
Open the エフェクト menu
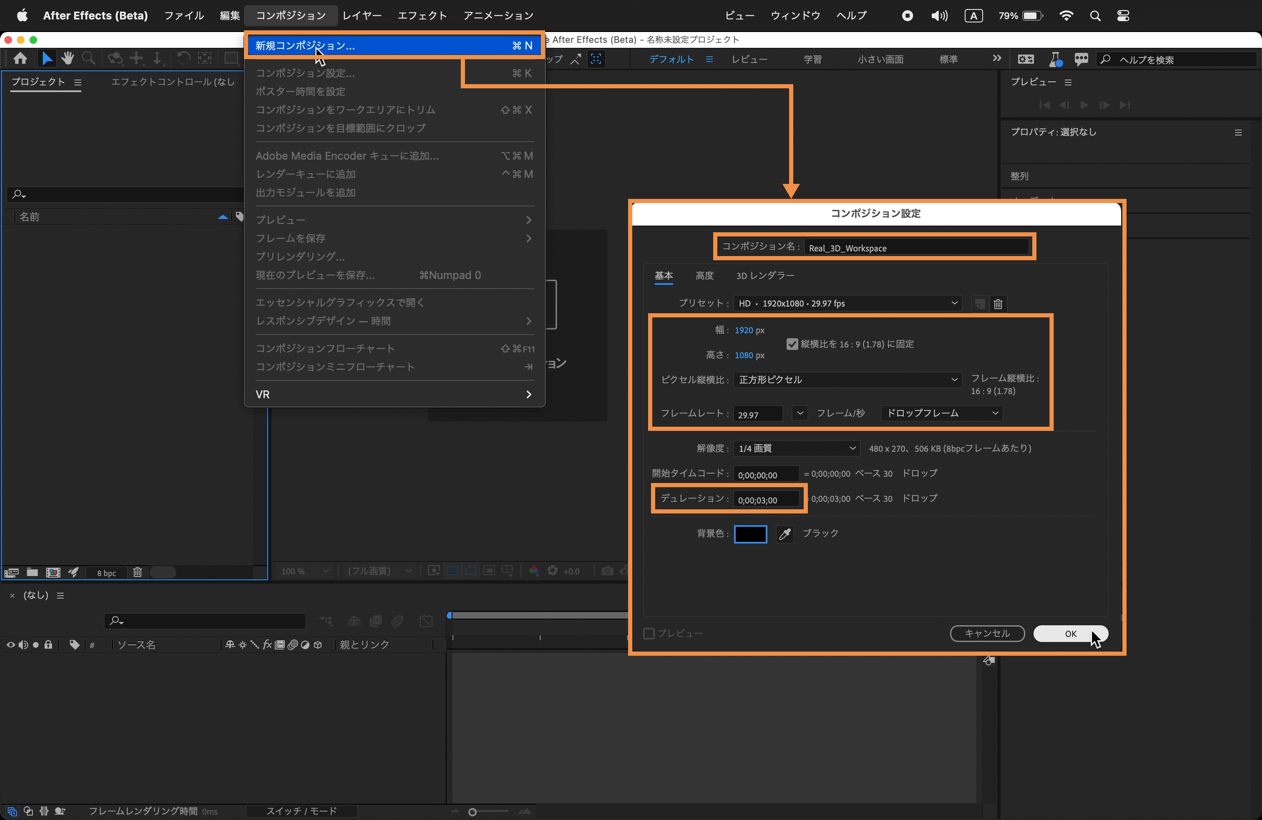click(422, 16)
